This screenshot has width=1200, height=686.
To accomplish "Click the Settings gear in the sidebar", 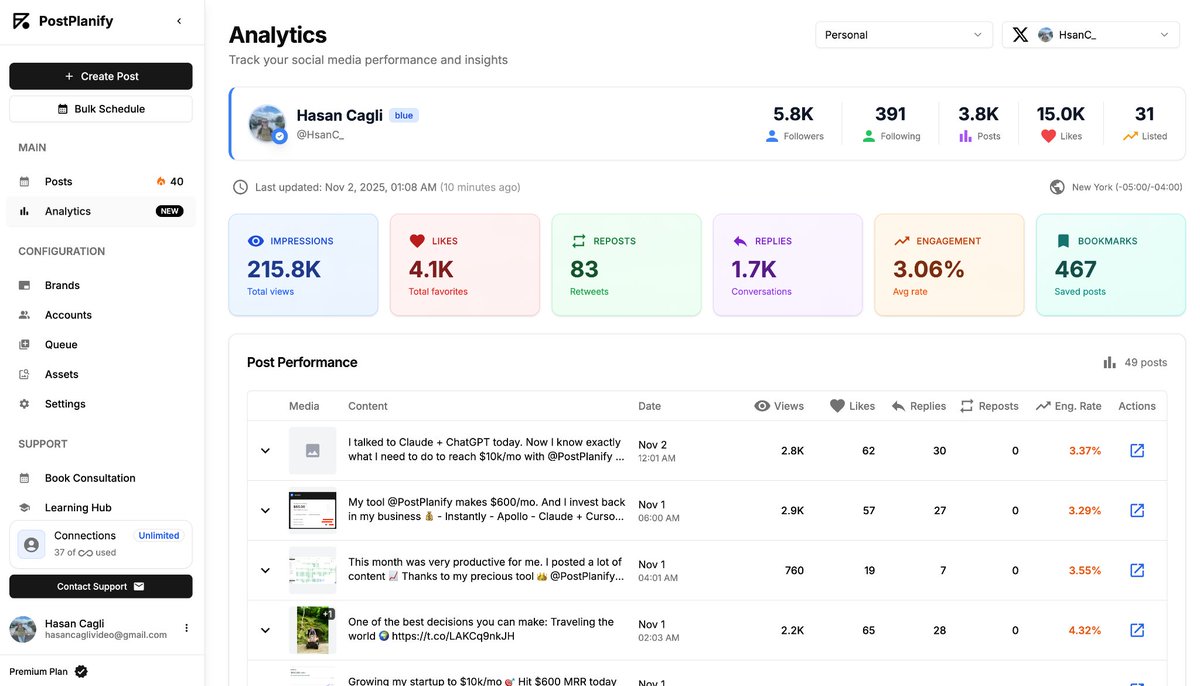I will (x=25, y=404).
